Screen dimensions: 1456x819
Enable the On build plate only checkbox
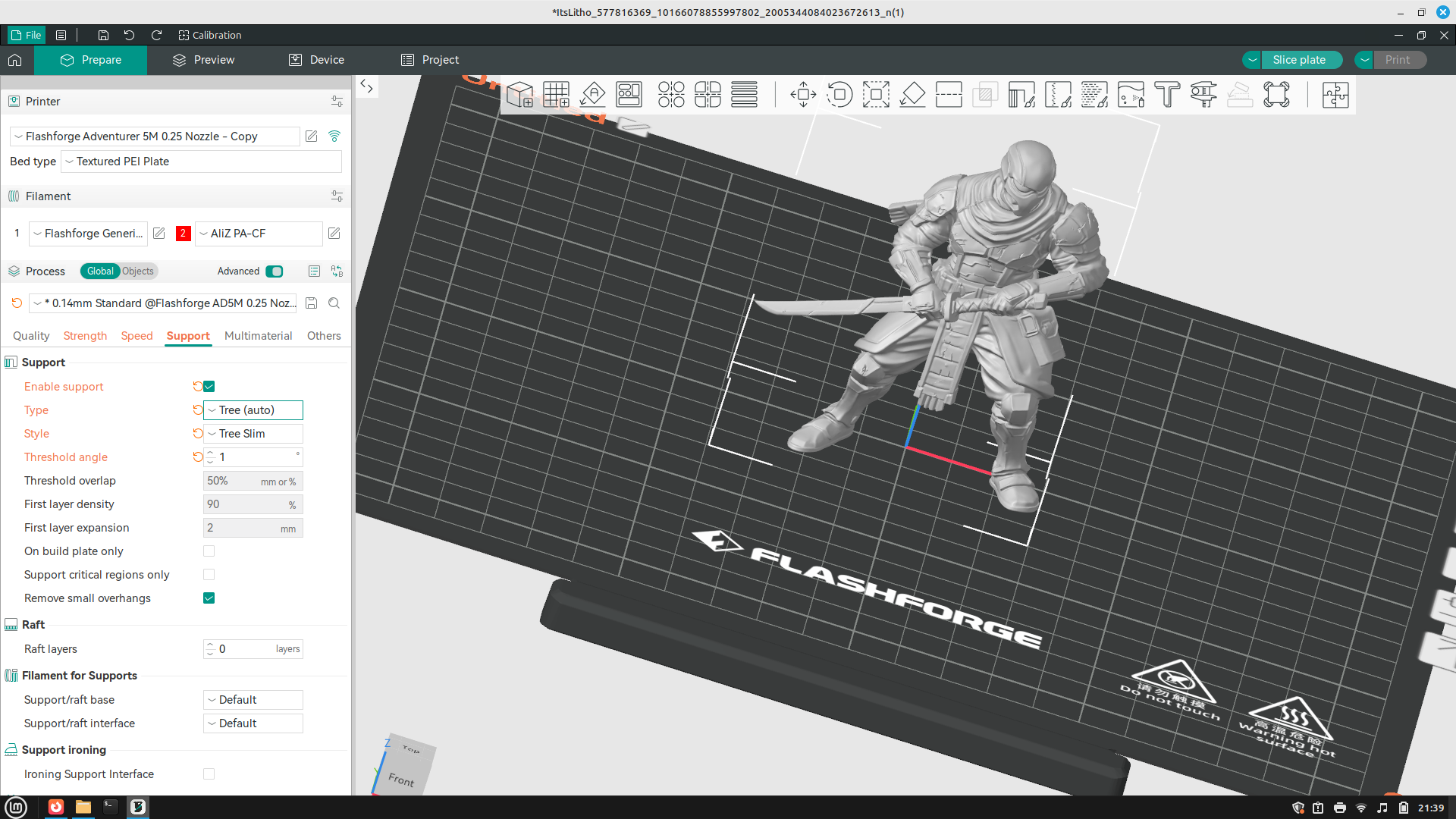(x=209, y=551)
